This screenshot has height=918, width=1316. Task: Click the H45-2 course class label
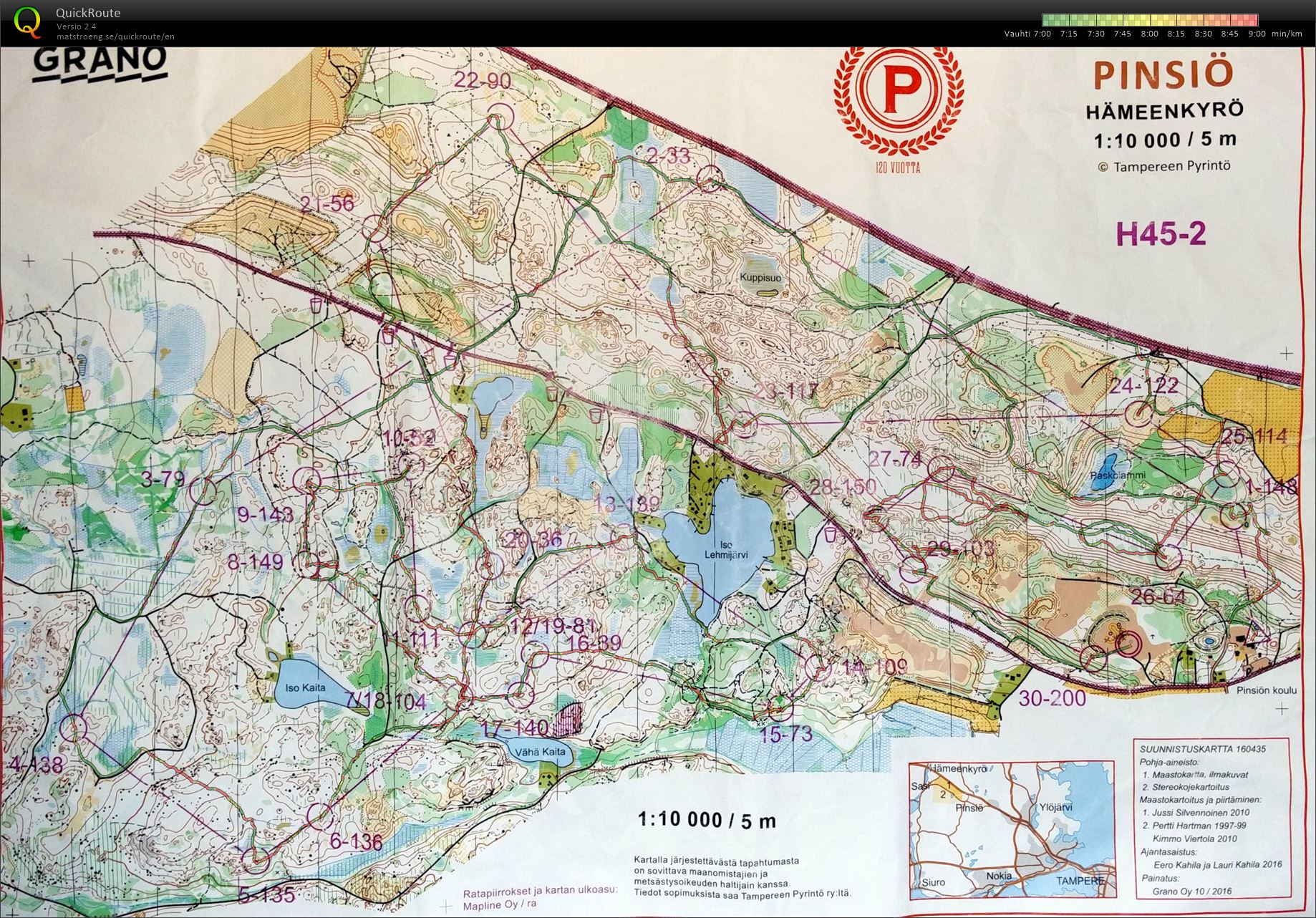pyautogui.click(x=1160, y=234)
